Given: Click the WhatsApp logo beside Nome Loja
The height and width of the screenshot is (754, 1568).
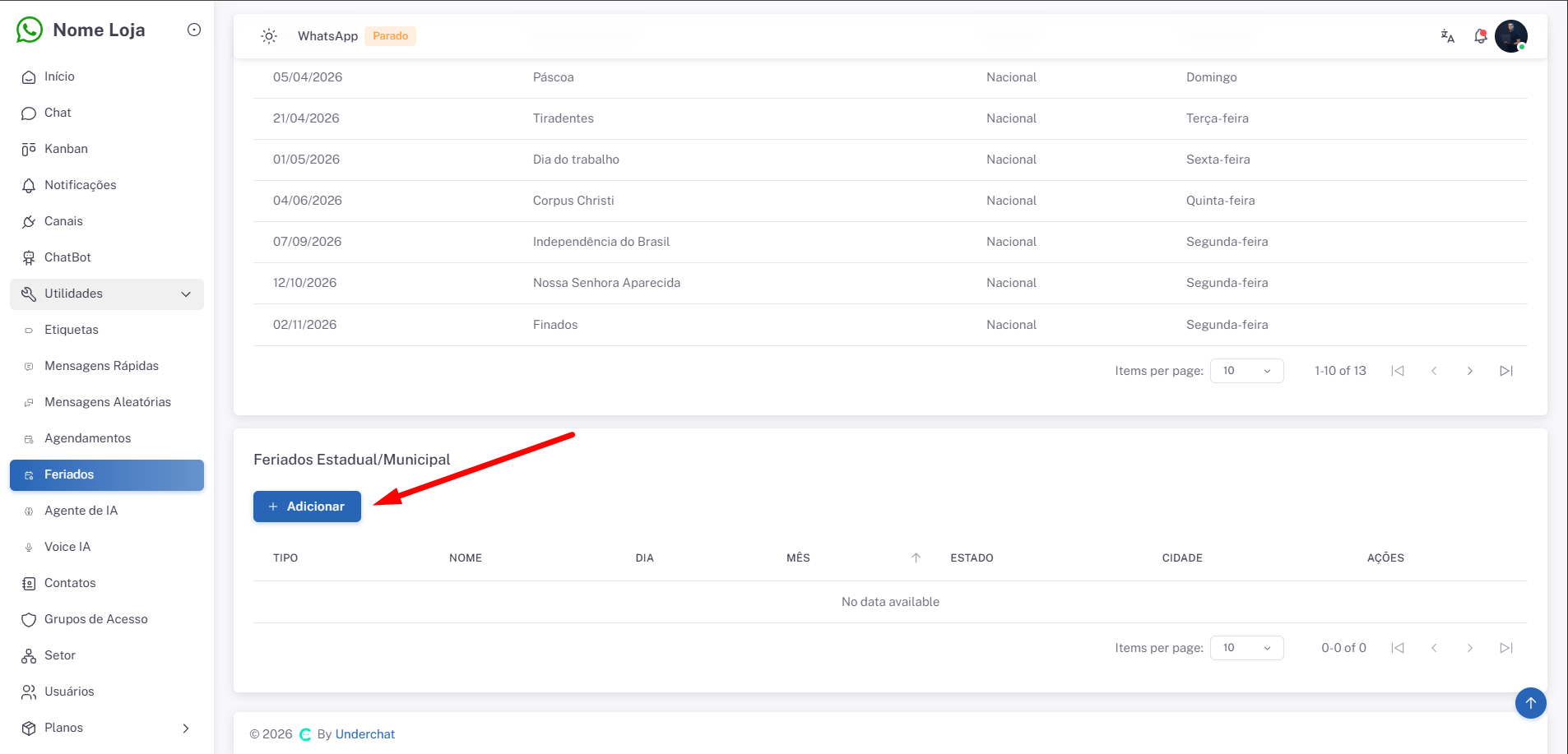Looking at the screenshot, I should (x=30, y=30).
